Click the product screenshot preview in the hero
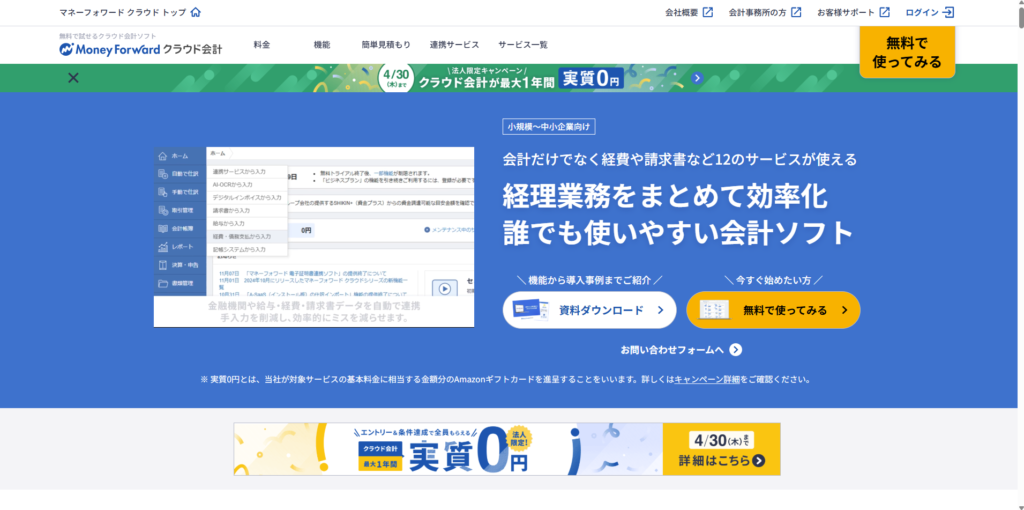Screen dimensions: 1024x510 (314, 236)
